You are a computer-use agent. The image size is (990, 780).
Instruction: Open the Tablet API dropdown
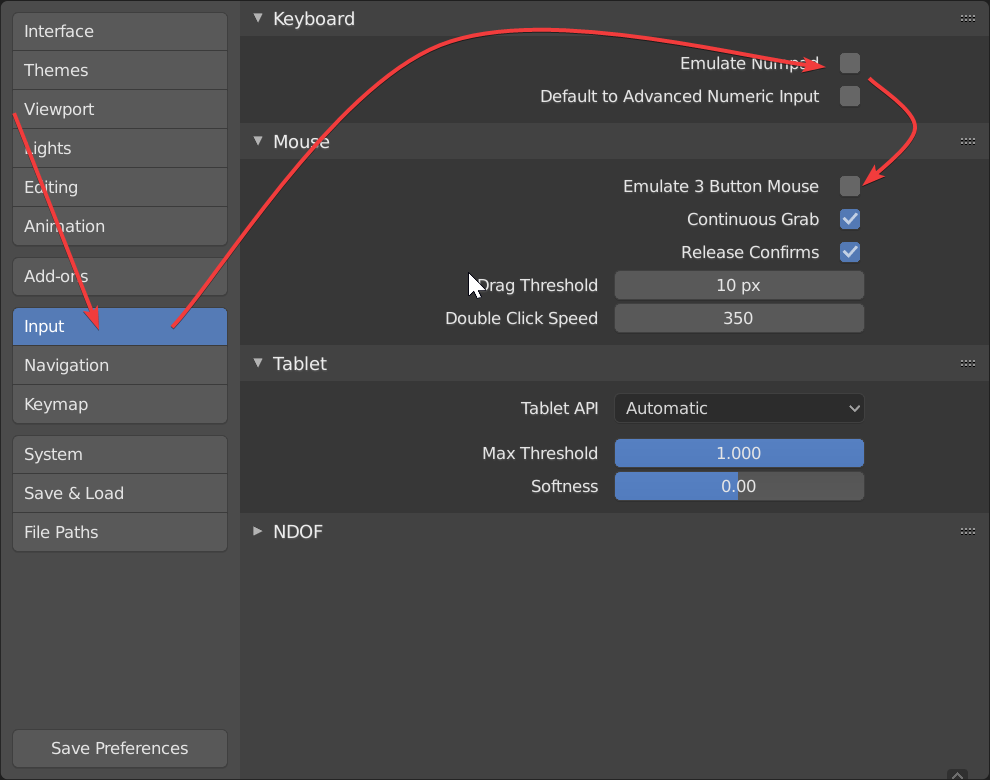point(739,408)
